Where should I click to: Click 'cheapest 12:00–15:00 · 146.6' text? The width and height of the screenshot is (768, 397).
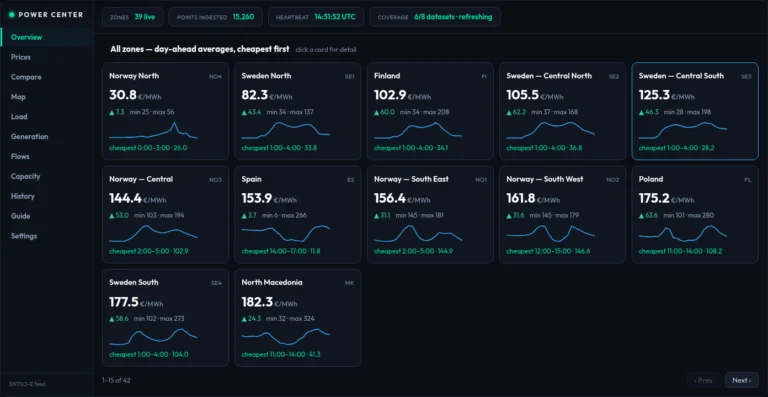pos(548,251)
